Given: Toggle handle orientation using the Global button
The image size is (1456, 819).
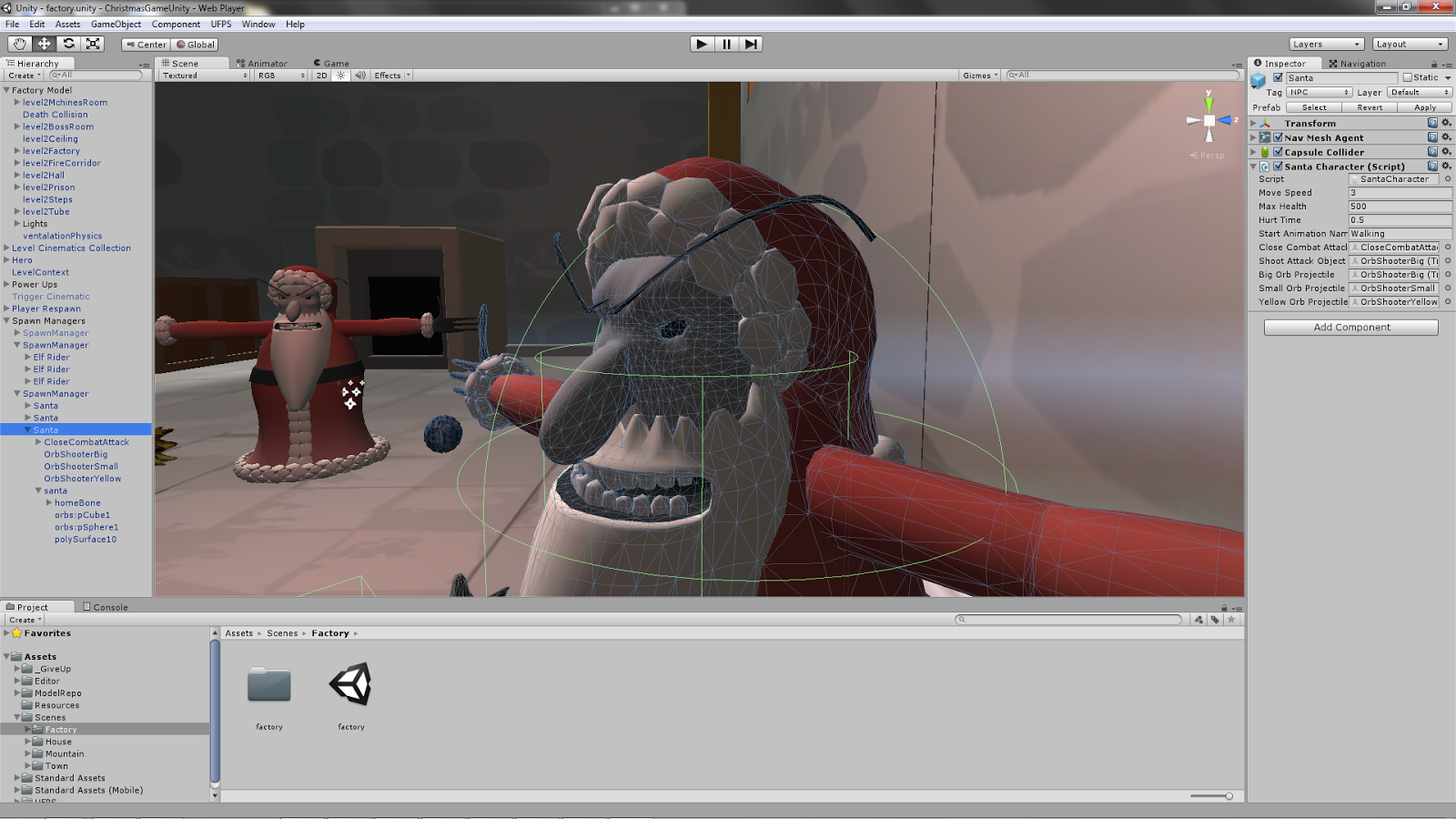Looking at the screenshot, I should [x=195, y=44].
